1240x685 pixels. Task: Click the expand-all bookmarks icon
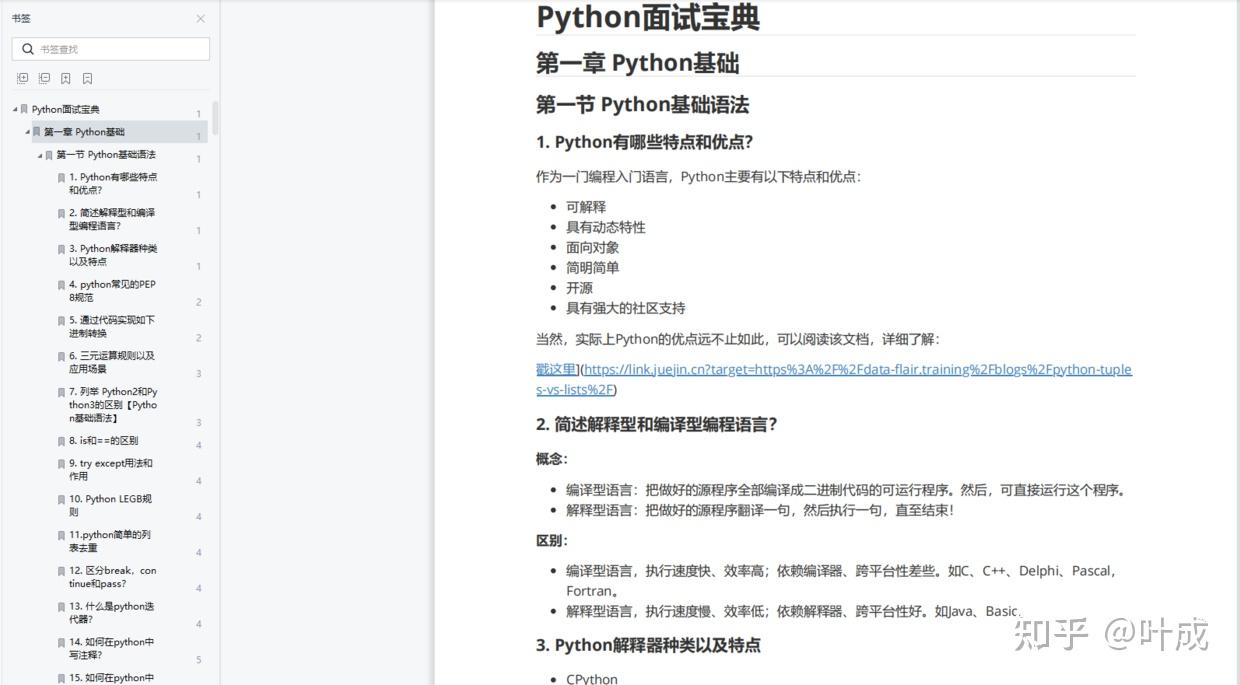click(21, 77)
